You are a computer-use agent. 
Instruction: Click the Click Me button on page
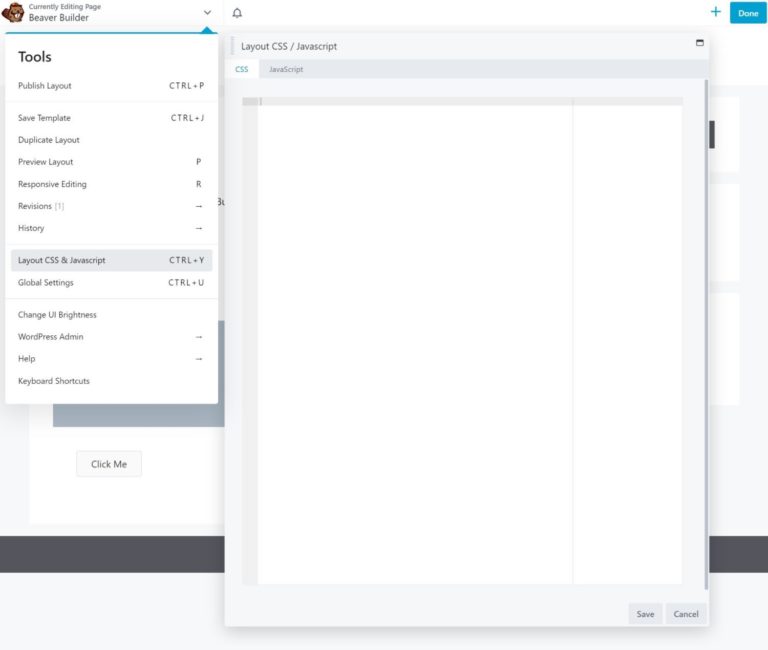point(109,464)
